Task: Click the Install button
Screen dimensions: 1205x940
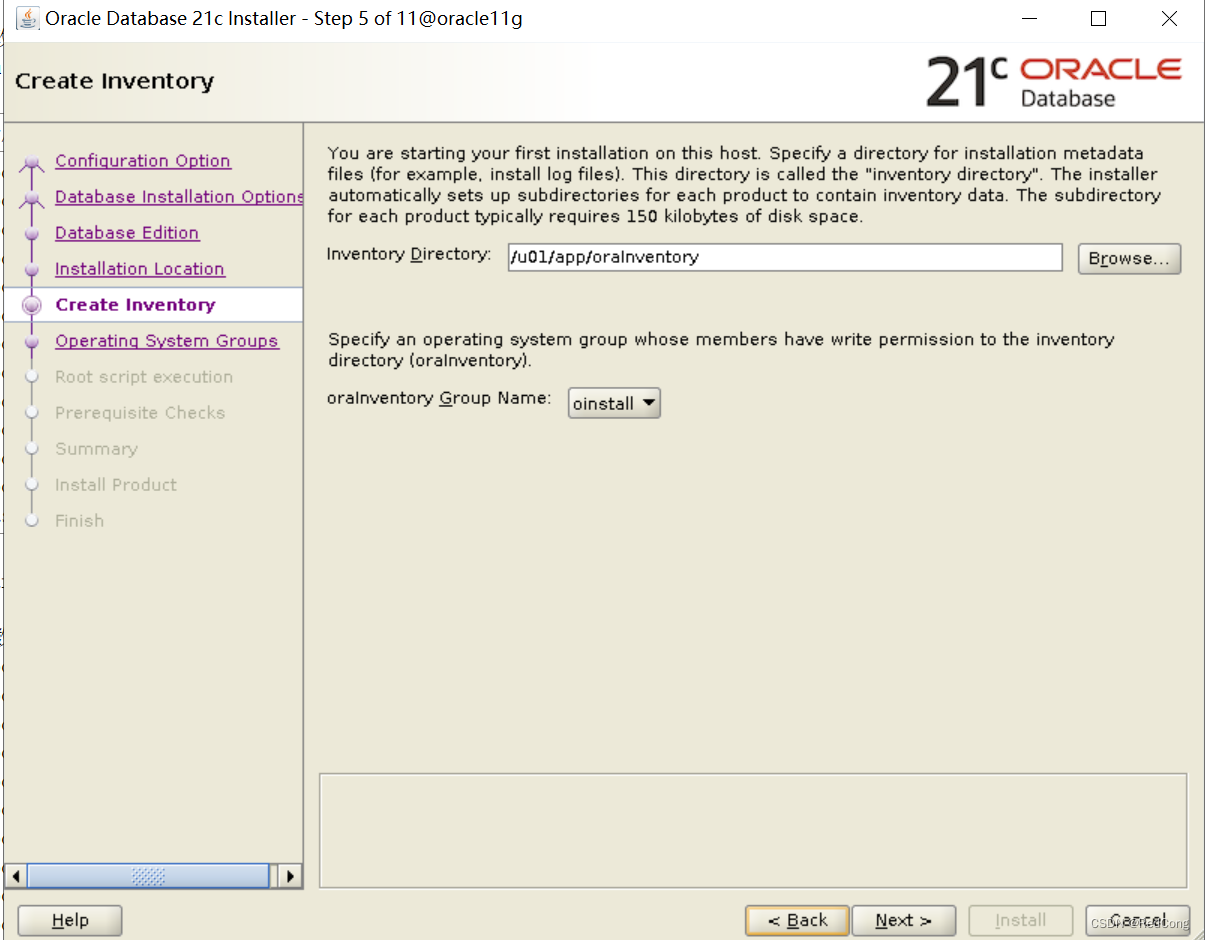Action: point(1021,920)
